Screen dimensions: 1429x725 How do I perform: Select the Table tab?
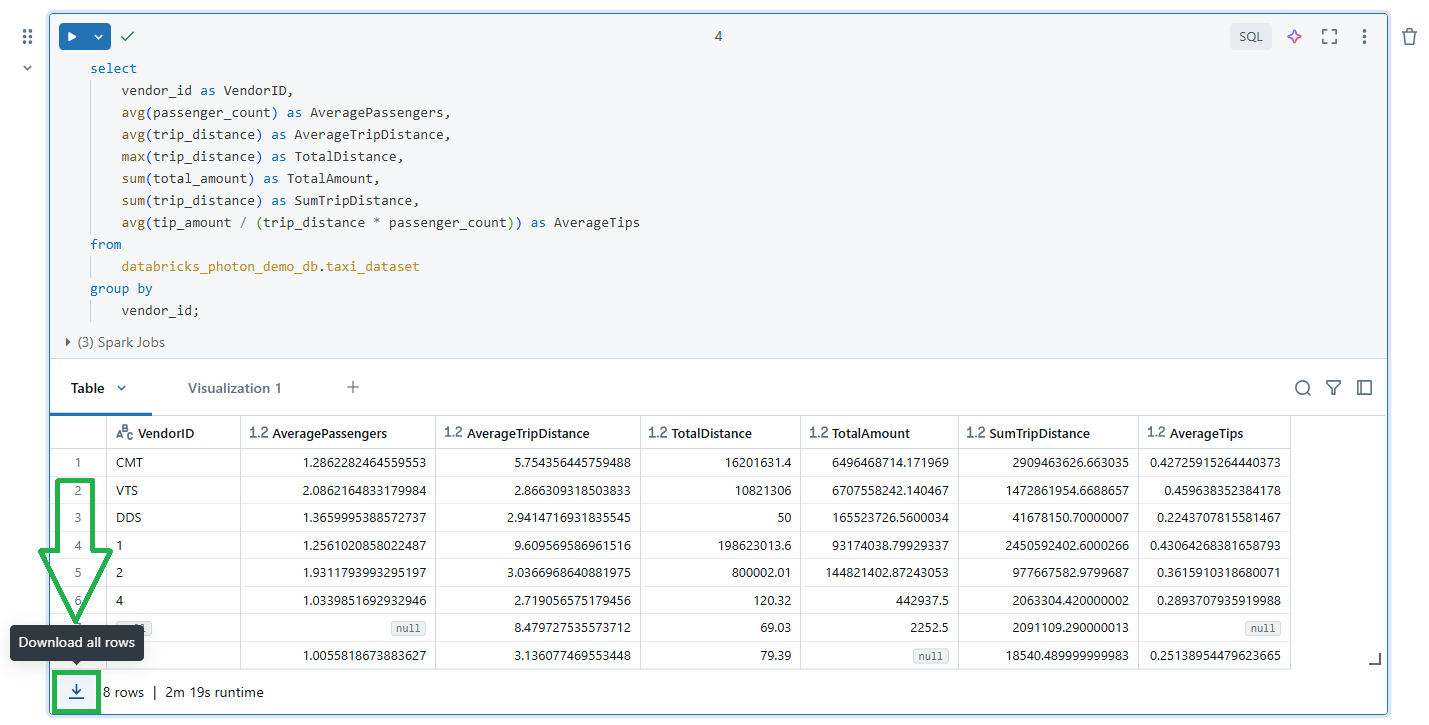click(x=87, y=388)
